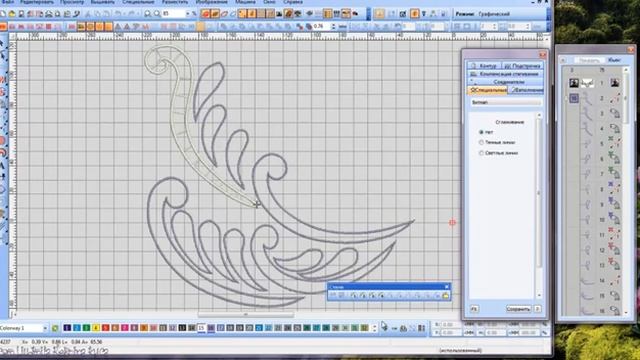Select the 'нет' smoothing radio button
Viewport: 640px width, 360px height.
pos(481,132)
